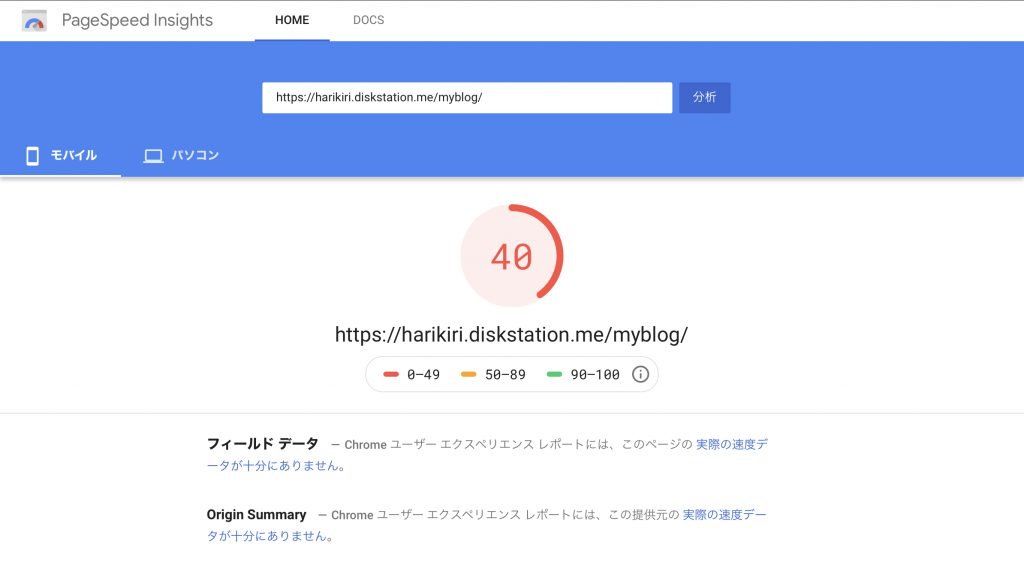This screenshot has width=1024, height=584.
Task: Click the Origin Summary heading
Action: point(256,515)
